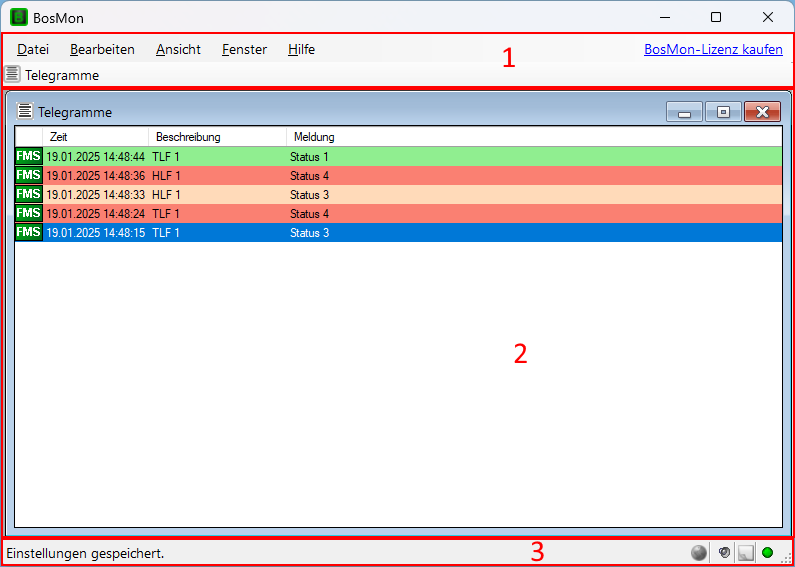Click the green LED status indicator

[x=767, y=553]
